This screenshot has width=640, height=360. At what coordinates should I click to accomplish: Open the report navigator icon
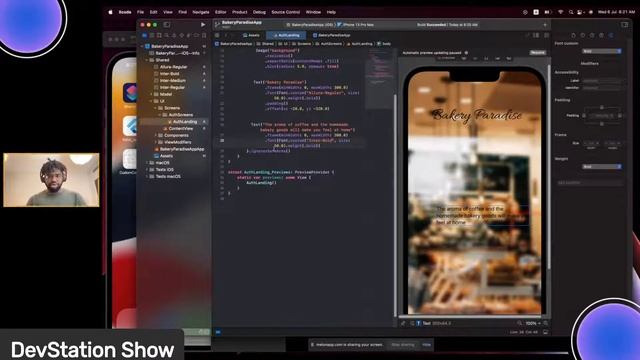tap(204, 36)
